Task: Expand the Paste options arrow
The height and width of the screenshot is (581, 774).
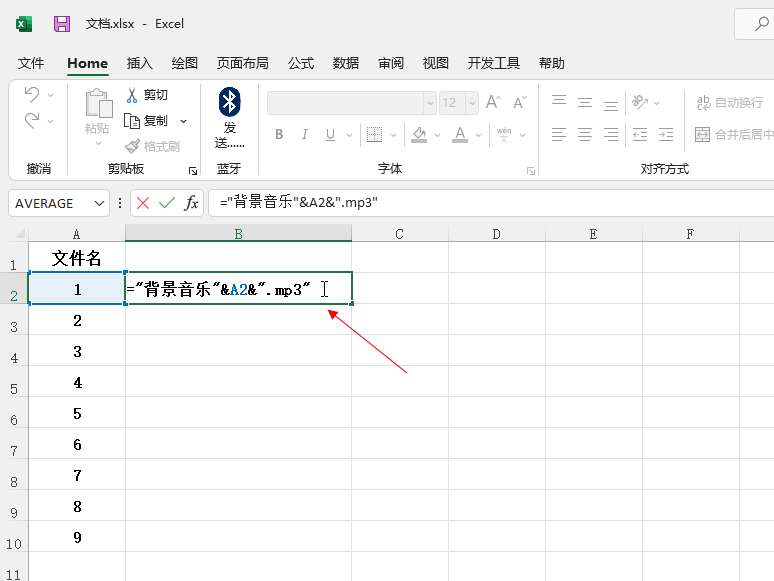Action: tap(99, 143)
